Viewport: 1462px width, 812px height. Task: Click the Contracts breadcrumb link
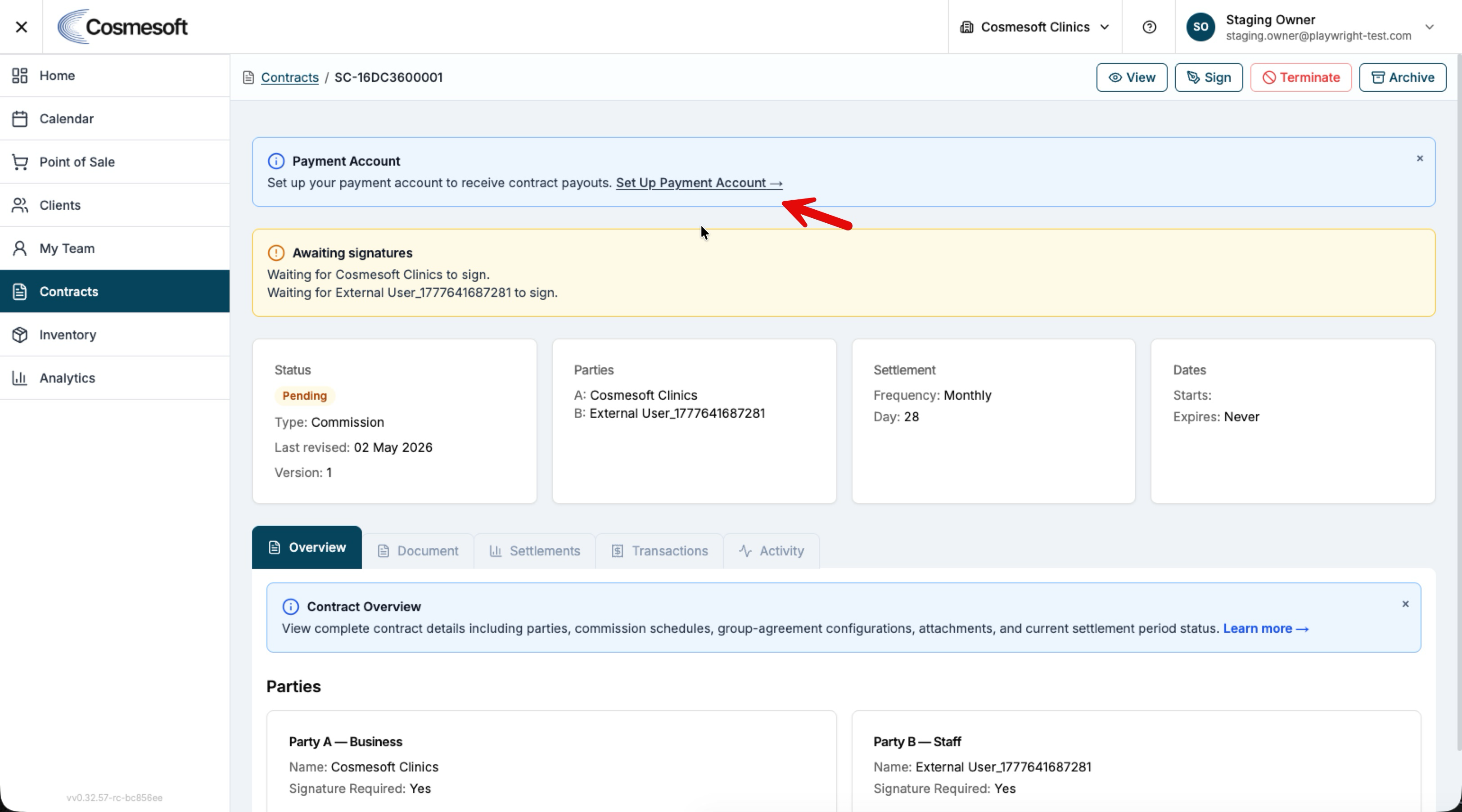[289, 77]
